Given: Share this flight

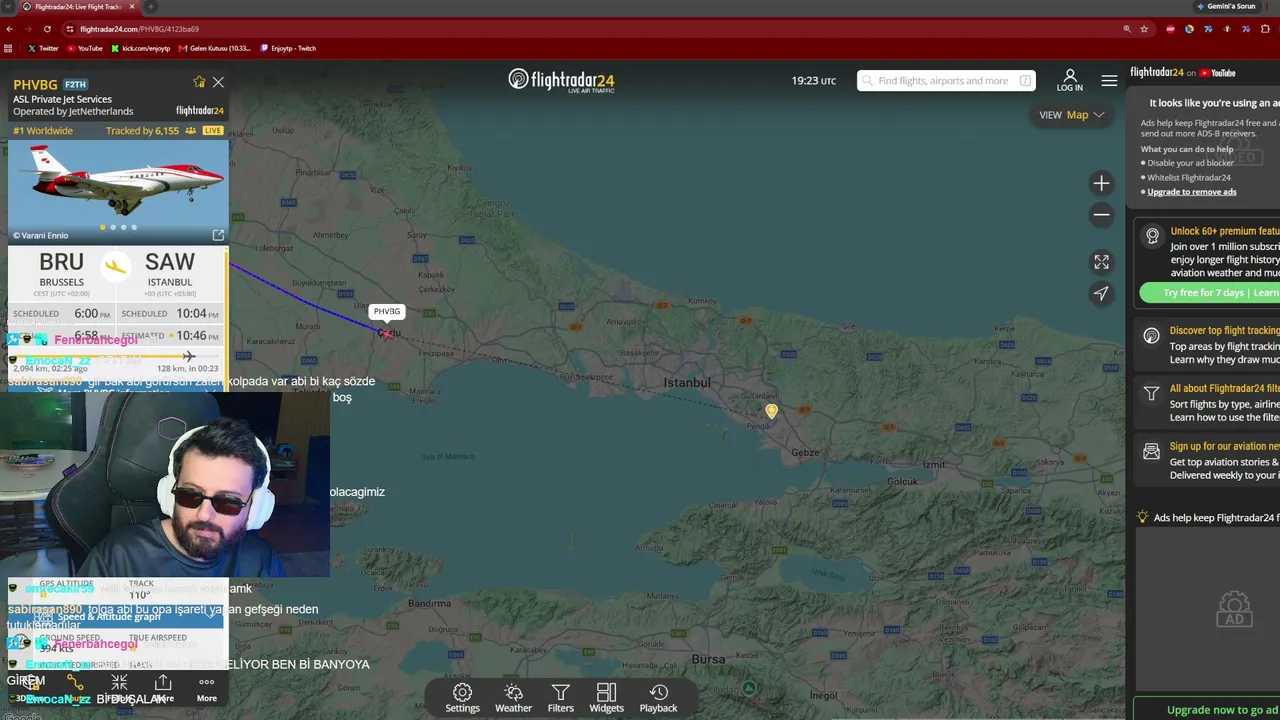Looking at the screenshot, I should coord(163,687).
